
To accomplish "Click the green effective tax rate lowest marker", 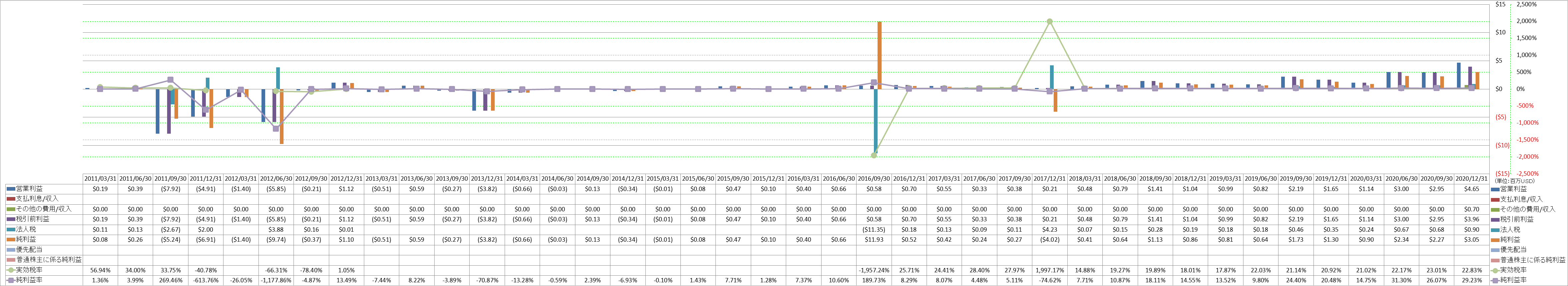I will [874, 155].
